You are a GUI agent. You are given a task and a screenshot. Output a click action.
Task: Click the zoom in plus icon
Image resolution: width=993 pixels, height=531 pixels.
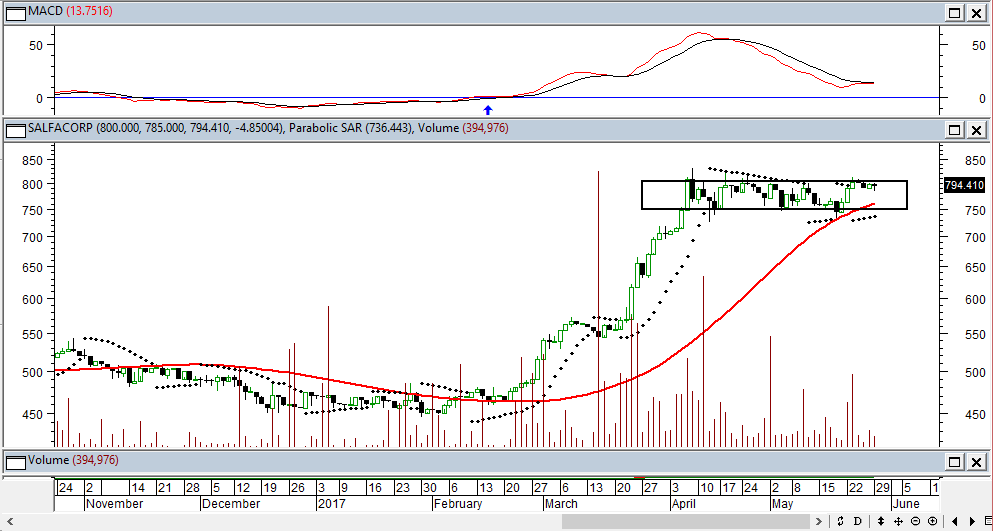932,521
